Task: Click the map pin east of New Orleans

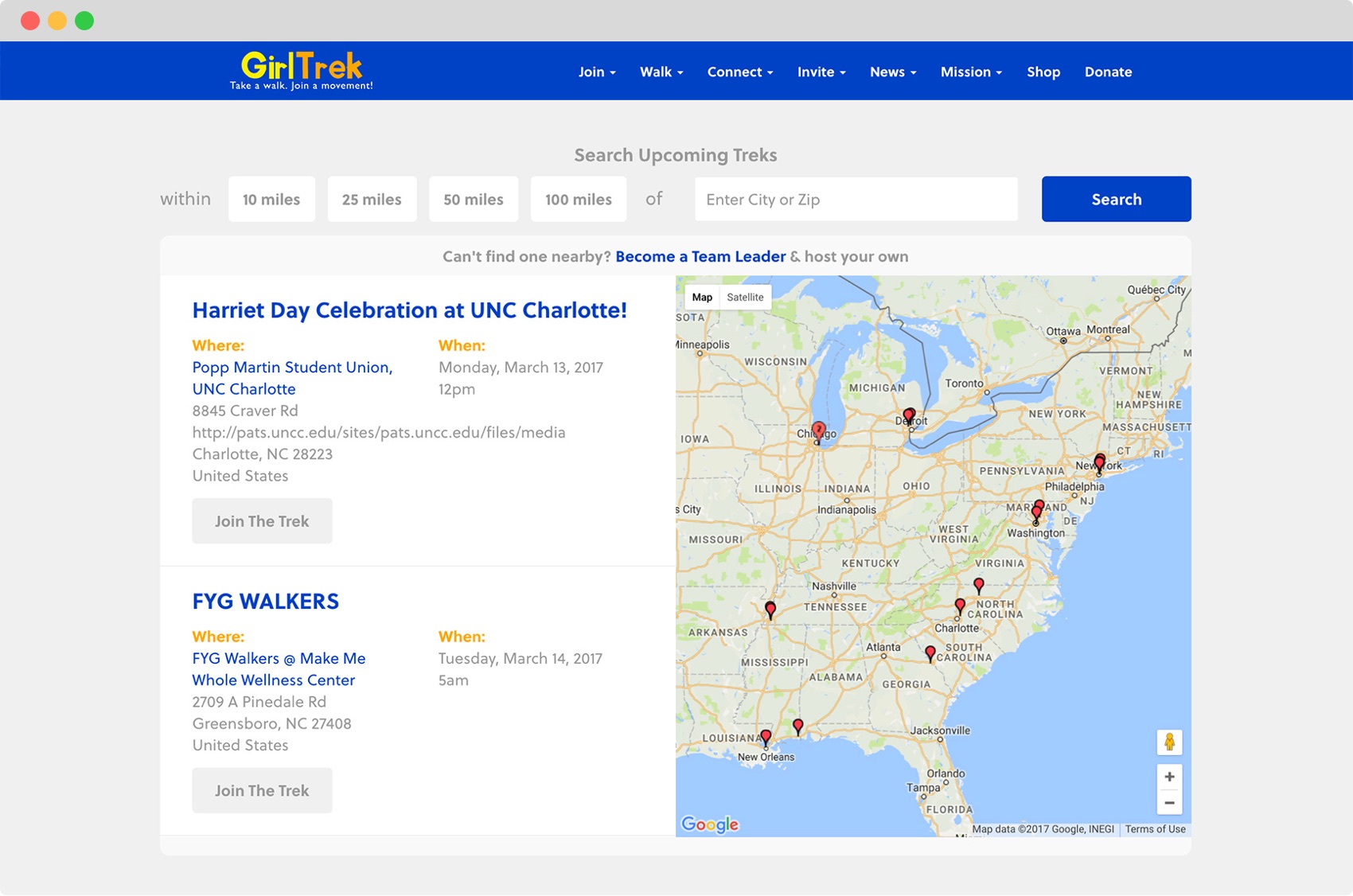Action: click(798, 727)
